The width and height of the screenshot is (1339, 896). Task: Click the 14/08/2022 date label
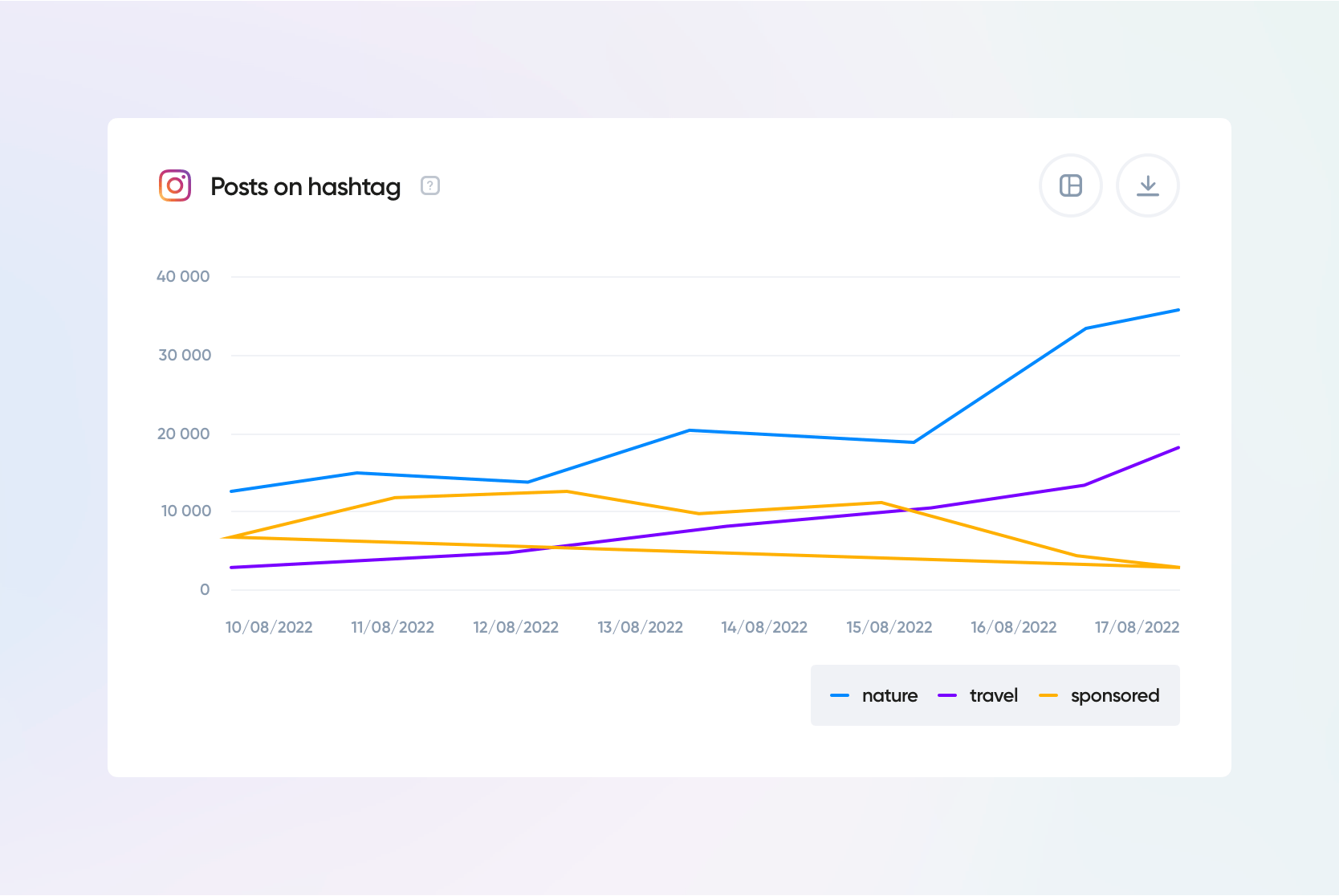tap(764, 627)
